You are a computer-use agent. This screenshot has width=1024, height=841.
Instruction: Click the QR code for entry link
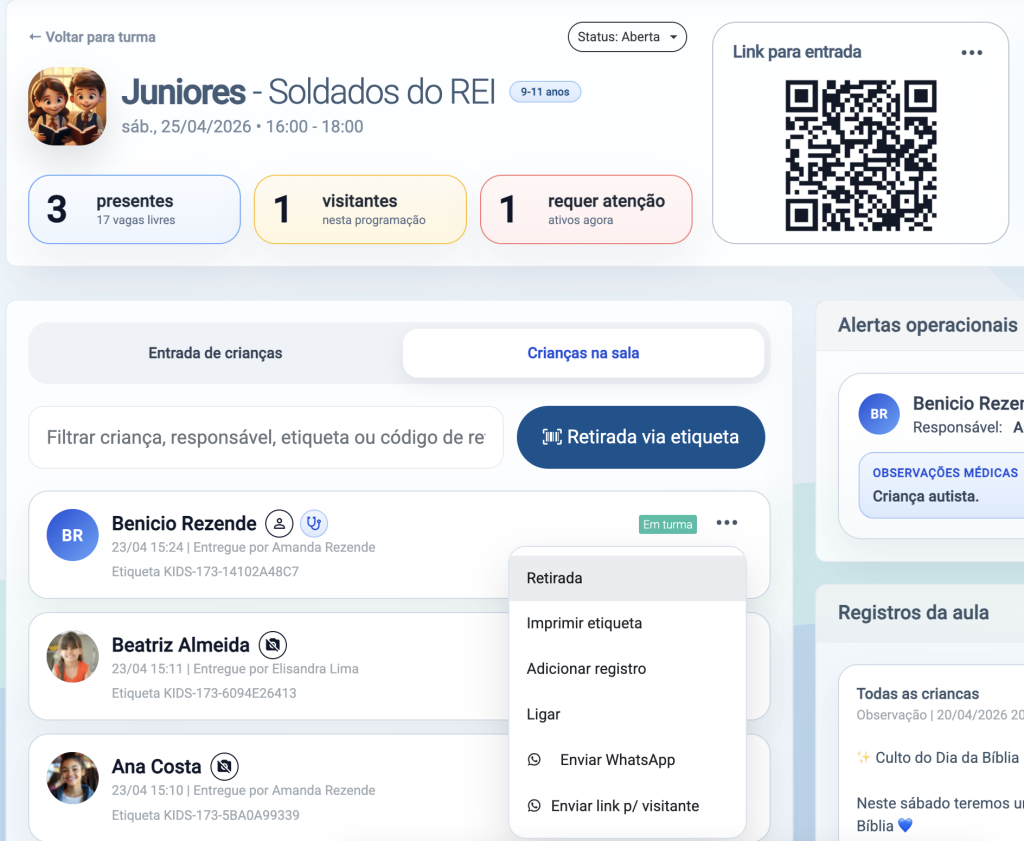860,155
